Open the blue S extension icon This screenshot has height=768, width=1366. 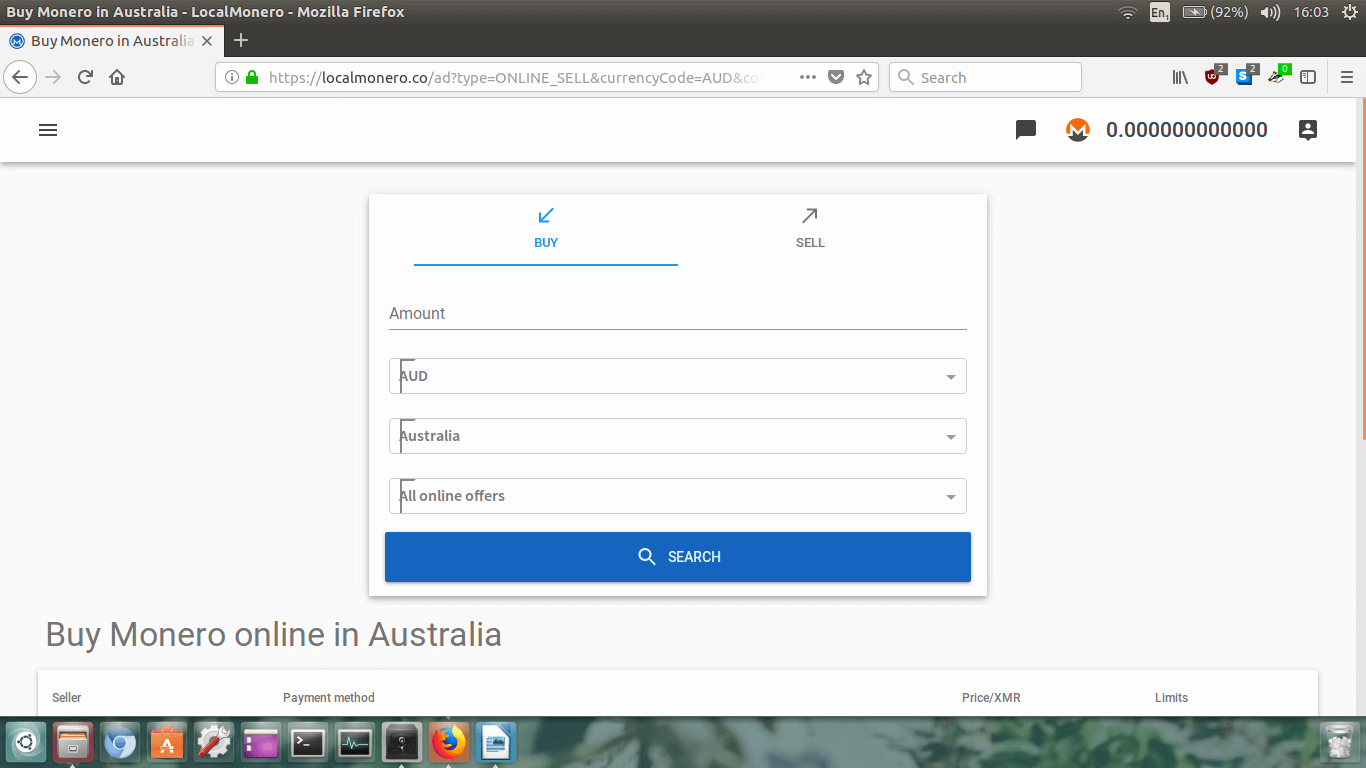coord(1245,76)
